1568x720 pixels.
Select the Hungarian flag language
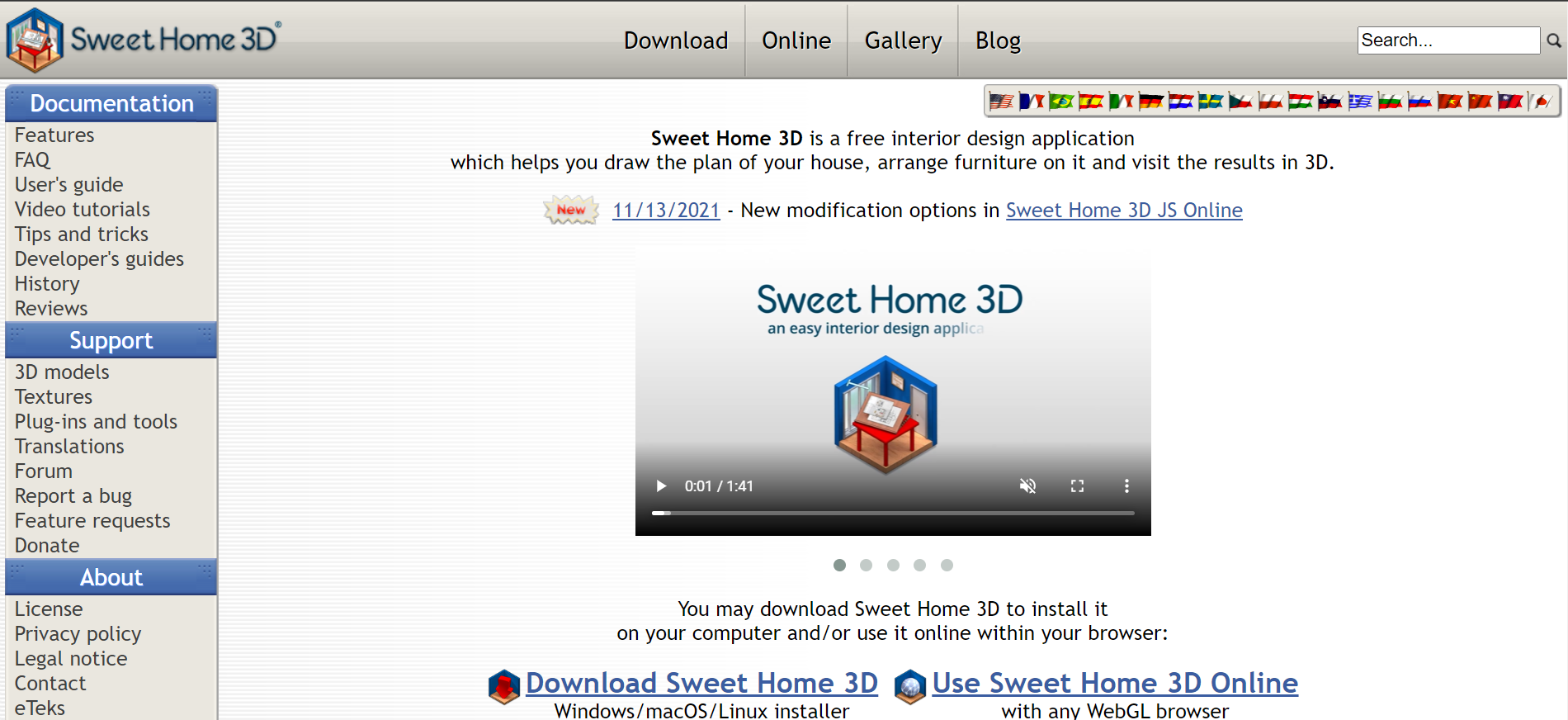pyautogui.click(x=1301, y=102)
